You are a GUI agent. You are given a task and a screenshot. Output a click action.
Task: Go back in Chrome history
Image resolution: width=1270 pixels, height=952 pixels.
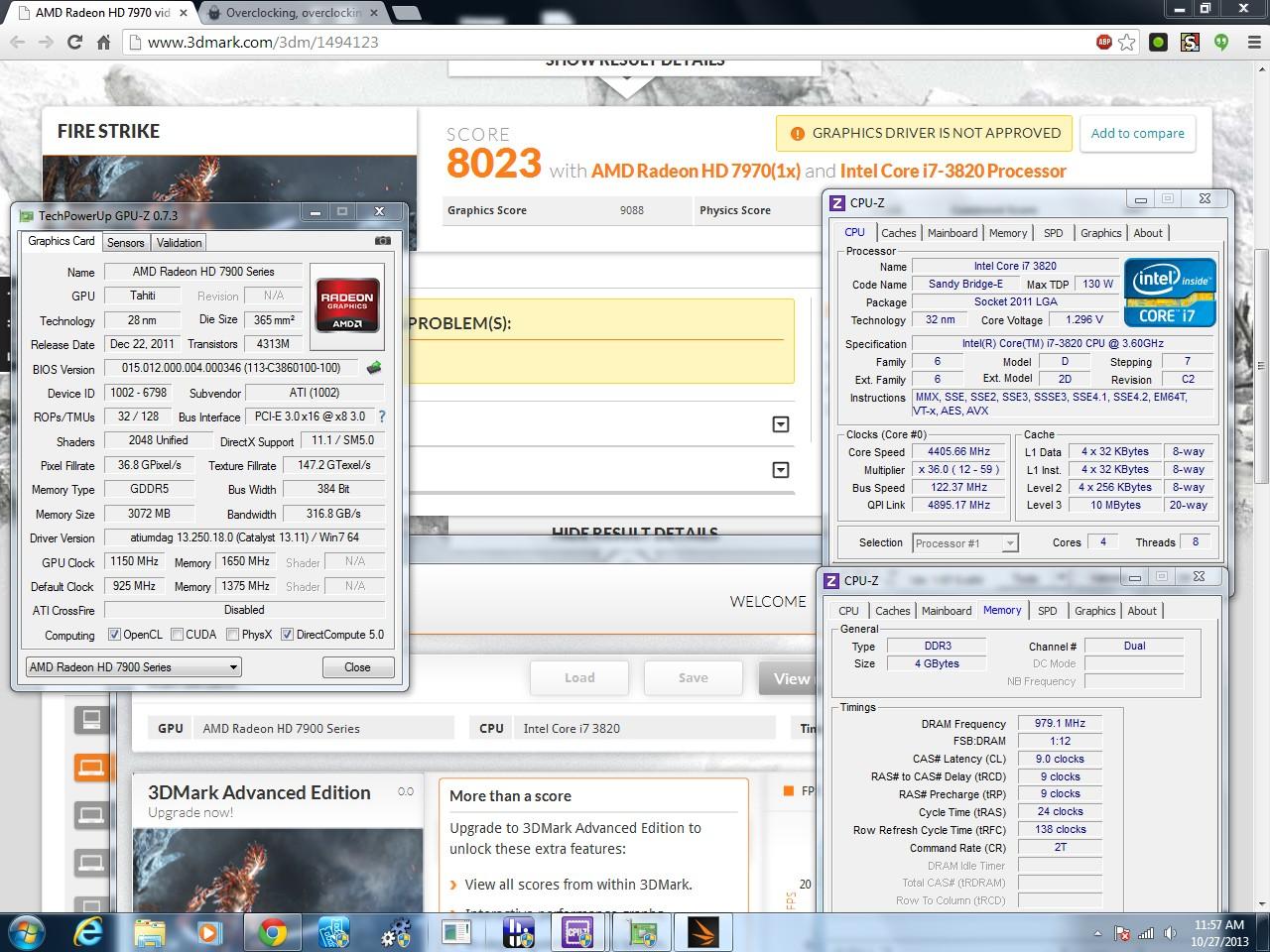coord(17,42)
